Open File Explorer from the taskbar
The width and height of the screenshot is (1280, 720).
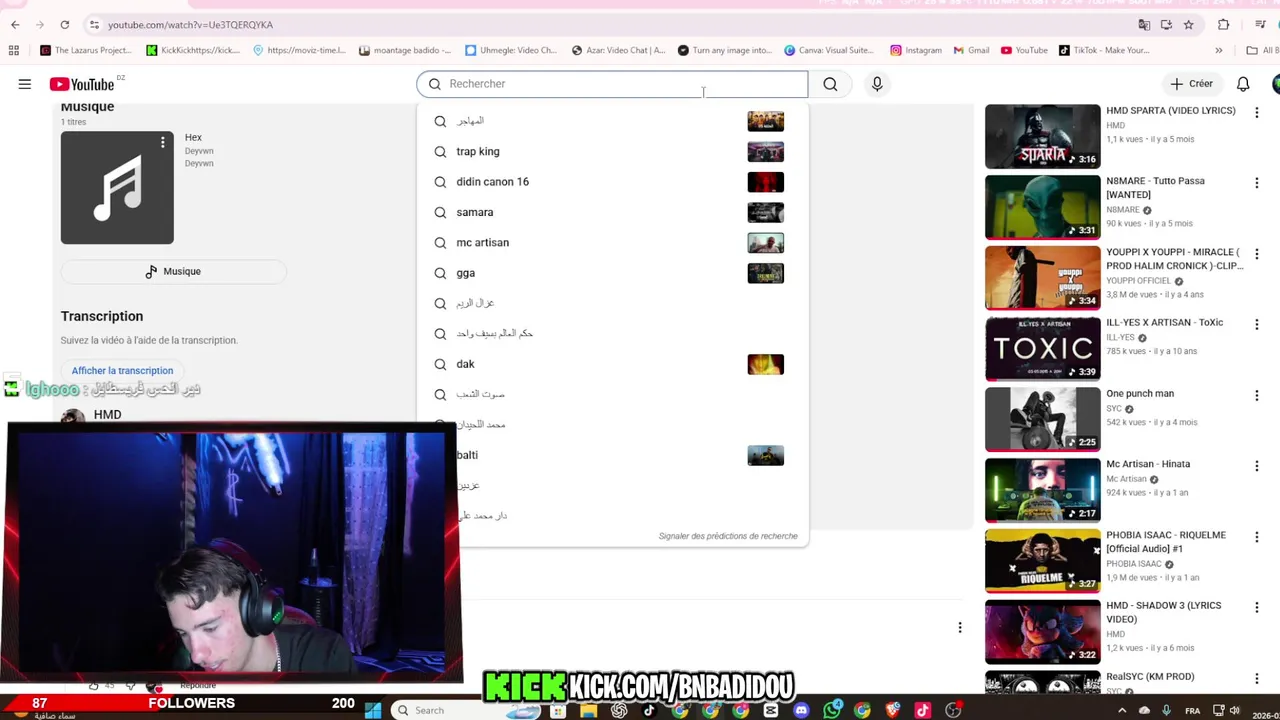pyautogui.click(x=589, y=711)
